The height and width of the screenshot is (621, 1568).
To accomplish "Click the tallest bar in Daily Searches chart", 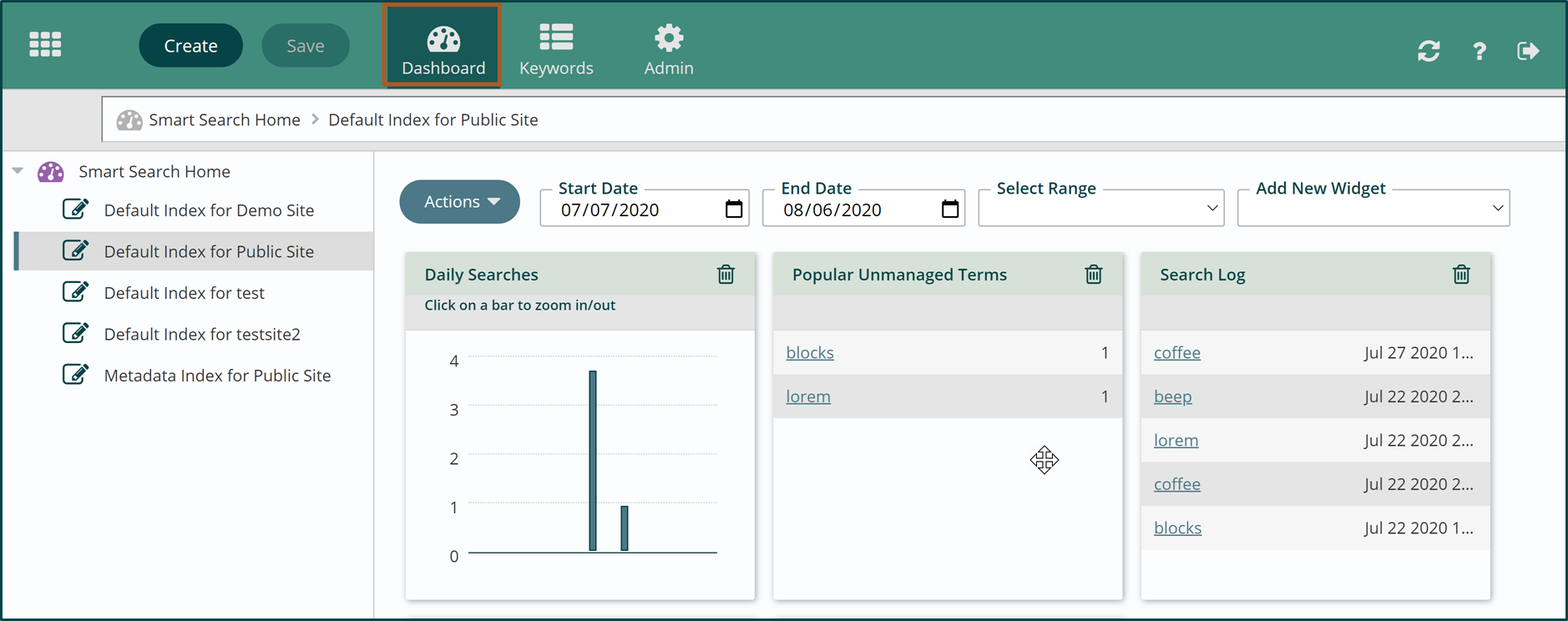I will [x=593, y=461].
